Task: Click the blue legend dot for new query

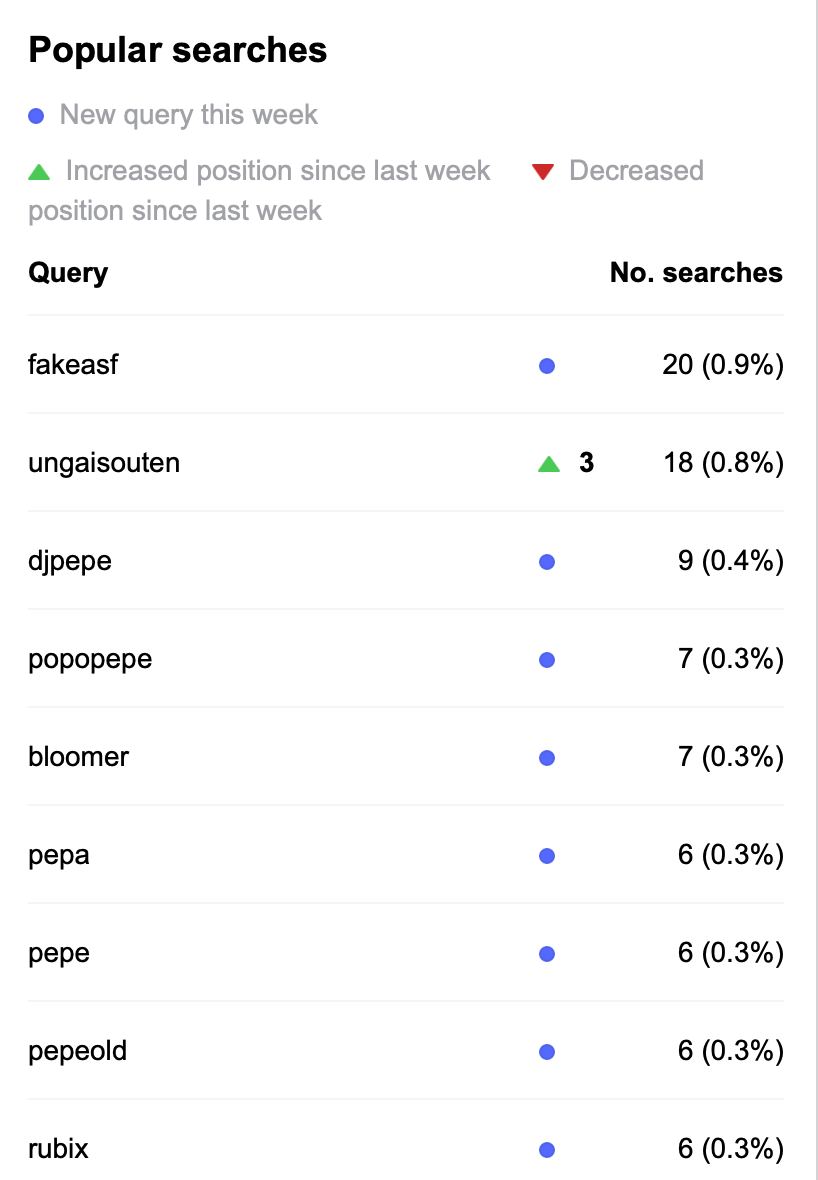Action: 36,116
